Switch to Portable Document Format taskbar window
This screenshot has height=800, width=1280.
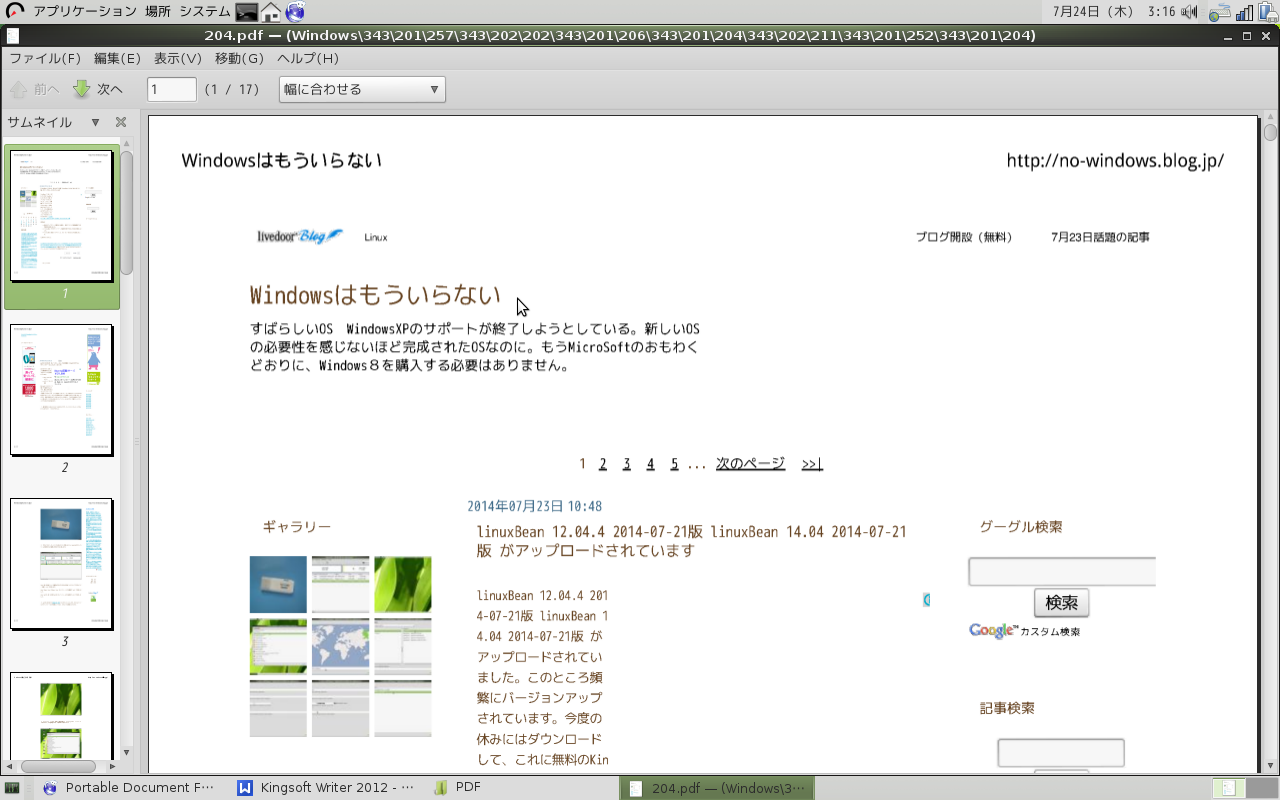pyautogui.click(x=128, y=788)
